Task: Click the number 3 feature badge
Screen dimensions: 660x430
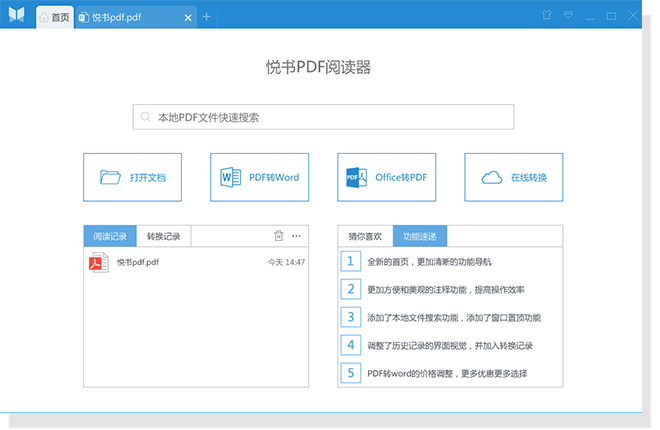Action: click(x=351, y=317)
